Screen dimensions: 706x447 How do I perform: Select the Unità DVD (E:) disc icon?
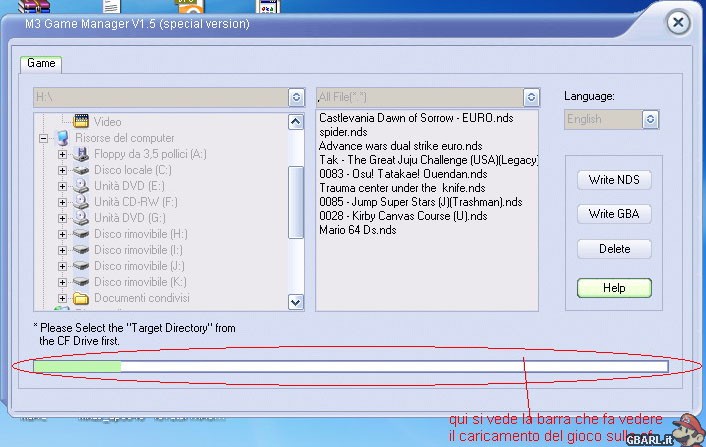coord(81,186)
